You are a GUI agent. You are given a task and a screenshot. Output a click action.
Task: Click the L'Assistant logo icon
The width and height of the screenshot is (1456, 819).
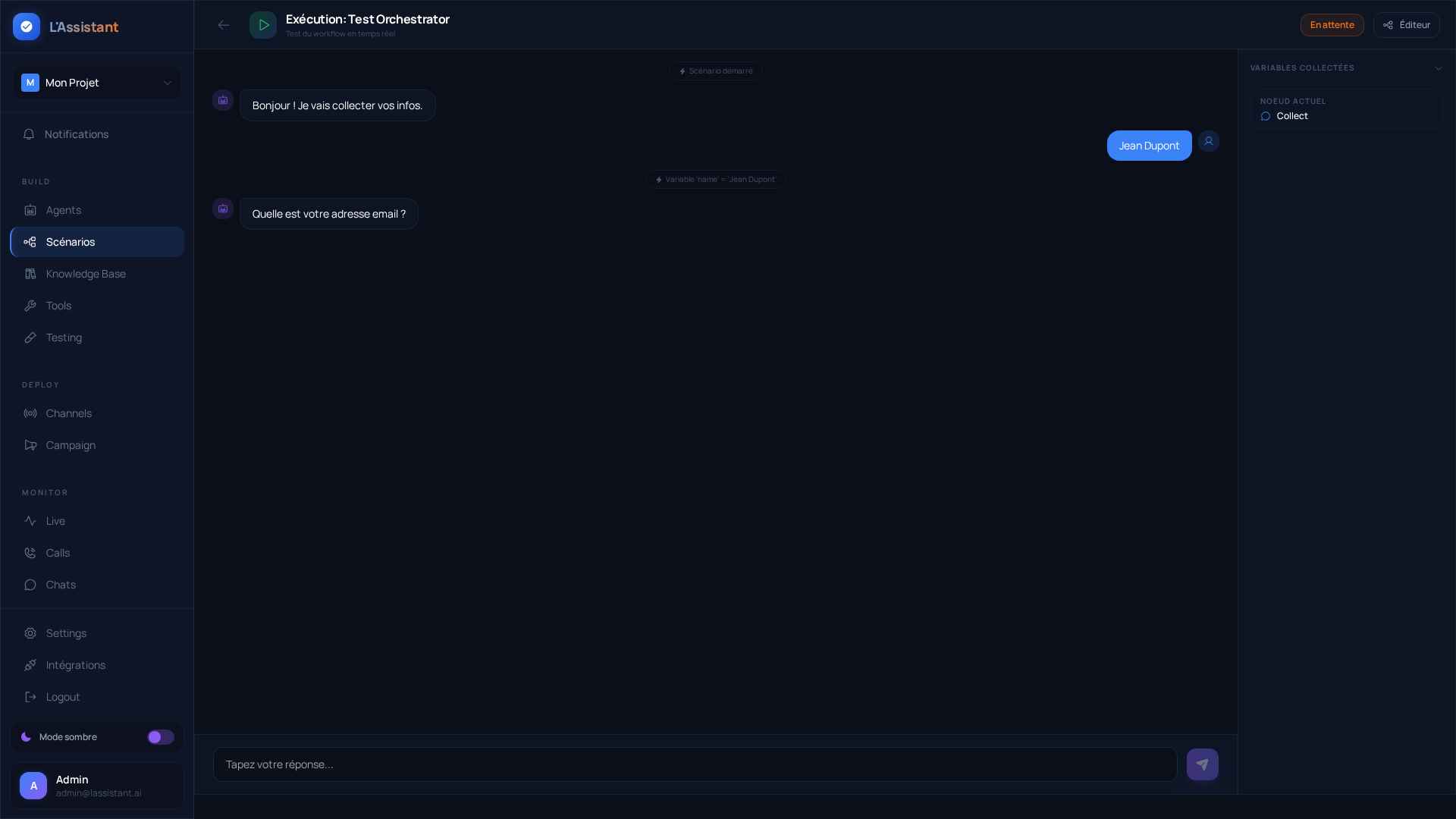(x=27, y=27)
